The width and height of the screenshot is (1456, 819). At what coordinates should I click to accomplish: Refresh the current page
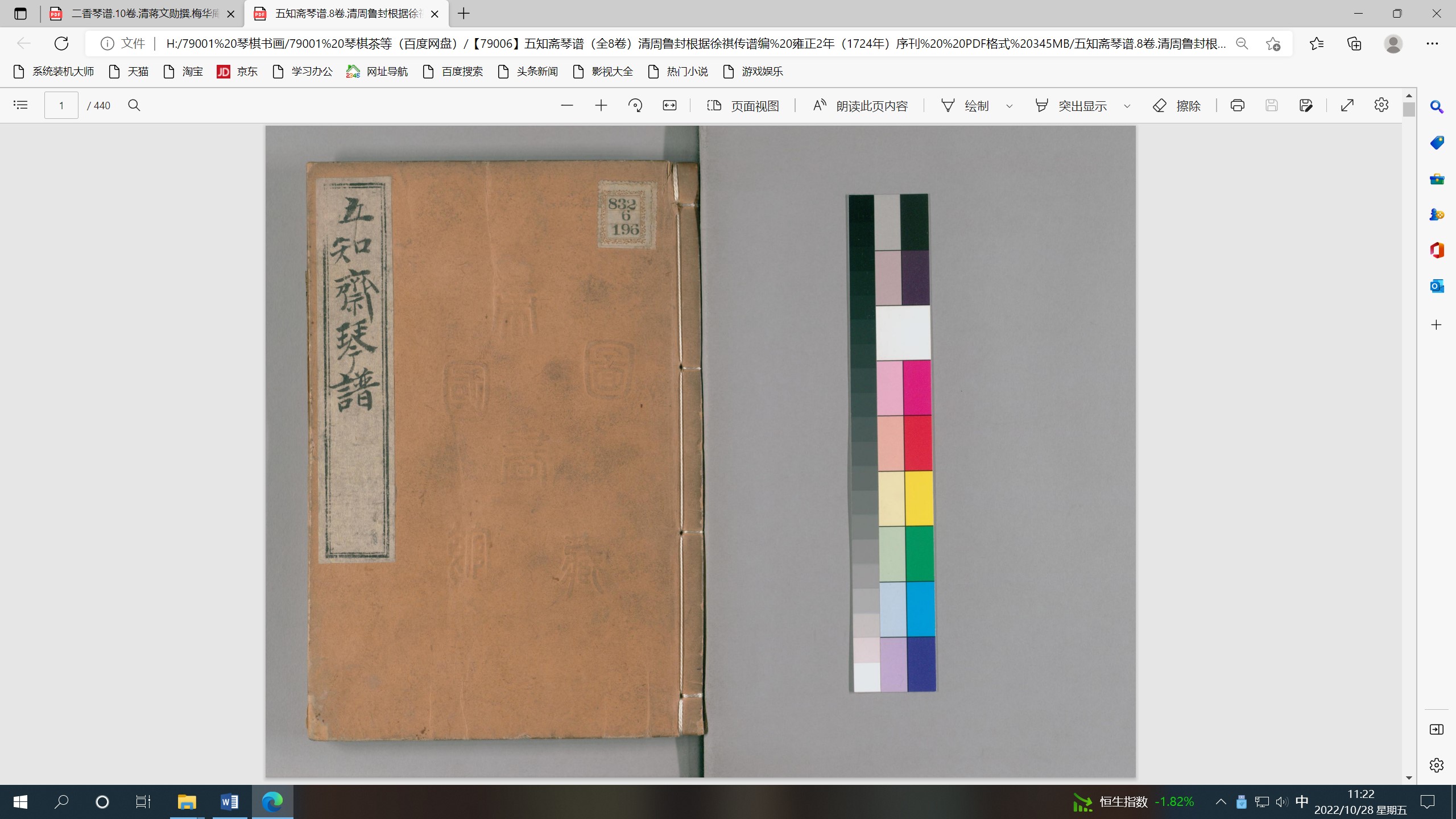click(x=61, y=43)
